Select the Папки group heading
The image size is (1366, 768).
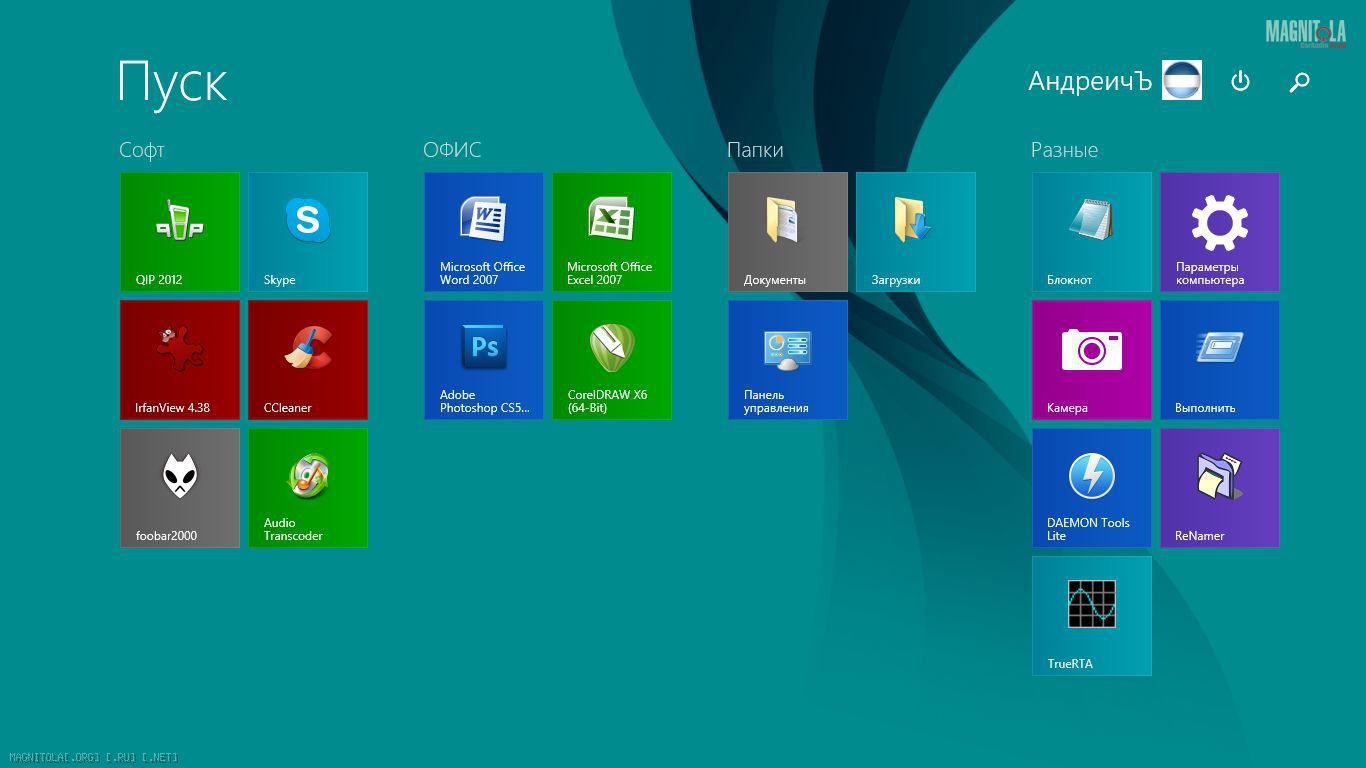pyautogui.click(x=755, y=150)
